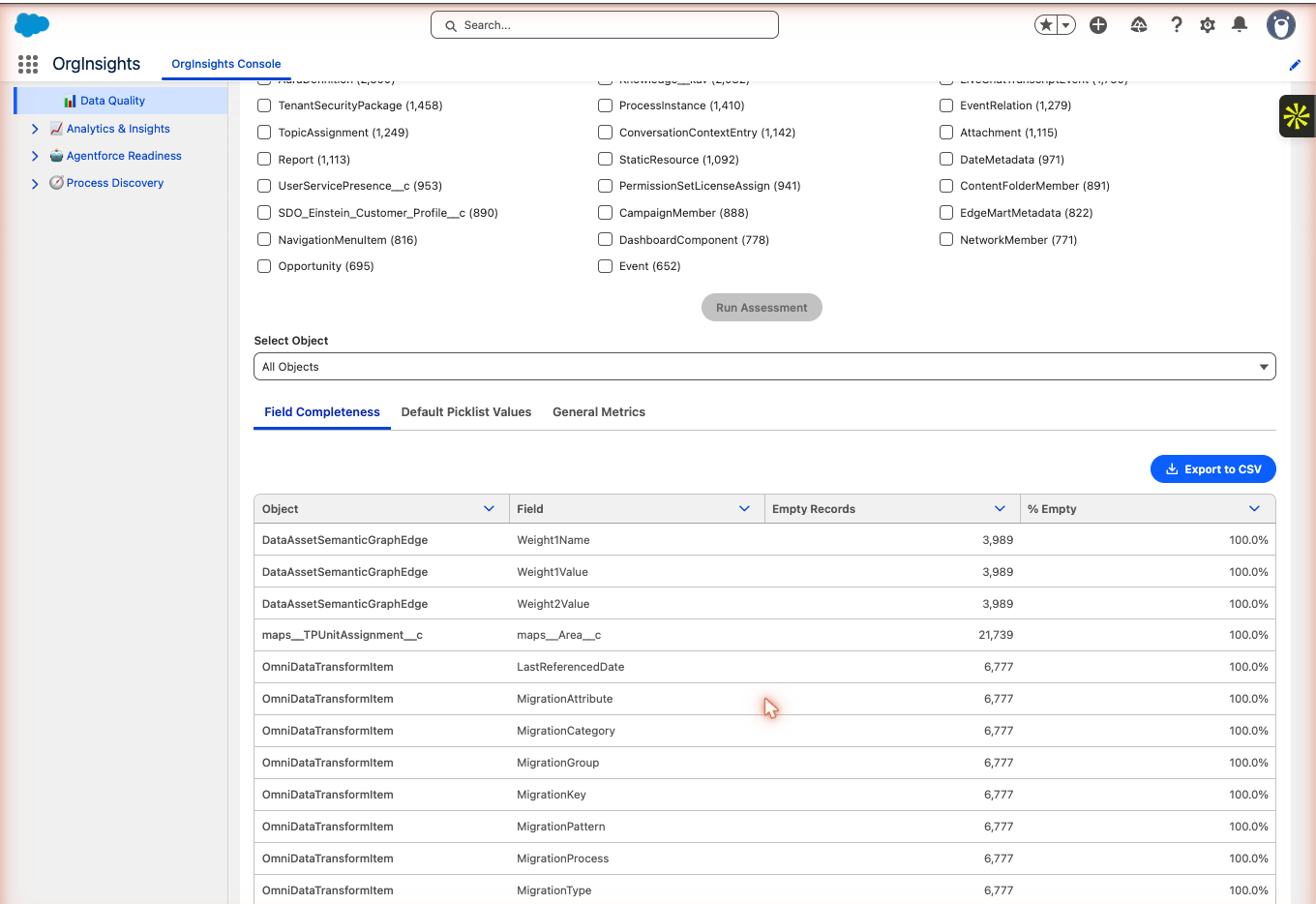Click the LastReferencedDate field cell

(x=636, y=667)
